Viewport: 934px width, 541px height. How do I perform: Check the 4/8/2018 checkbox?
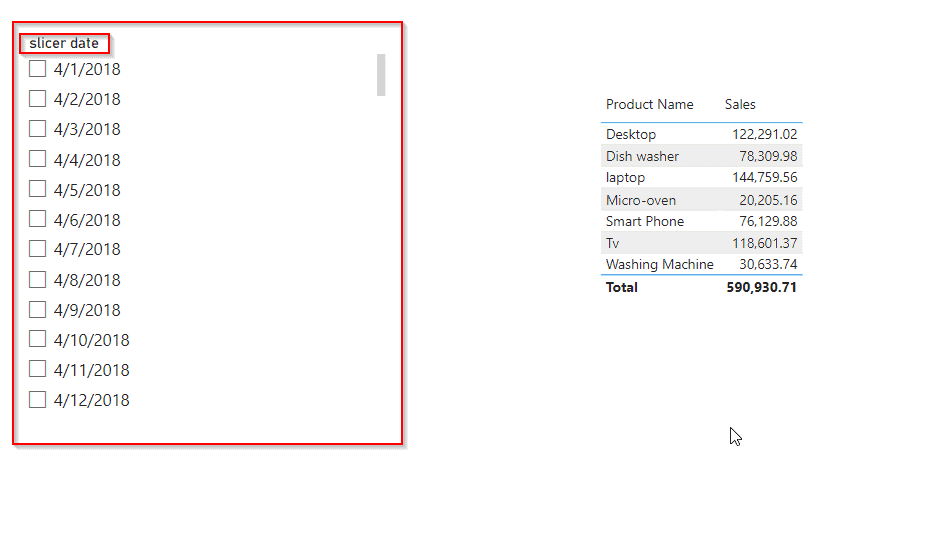(x=38, y=279)
